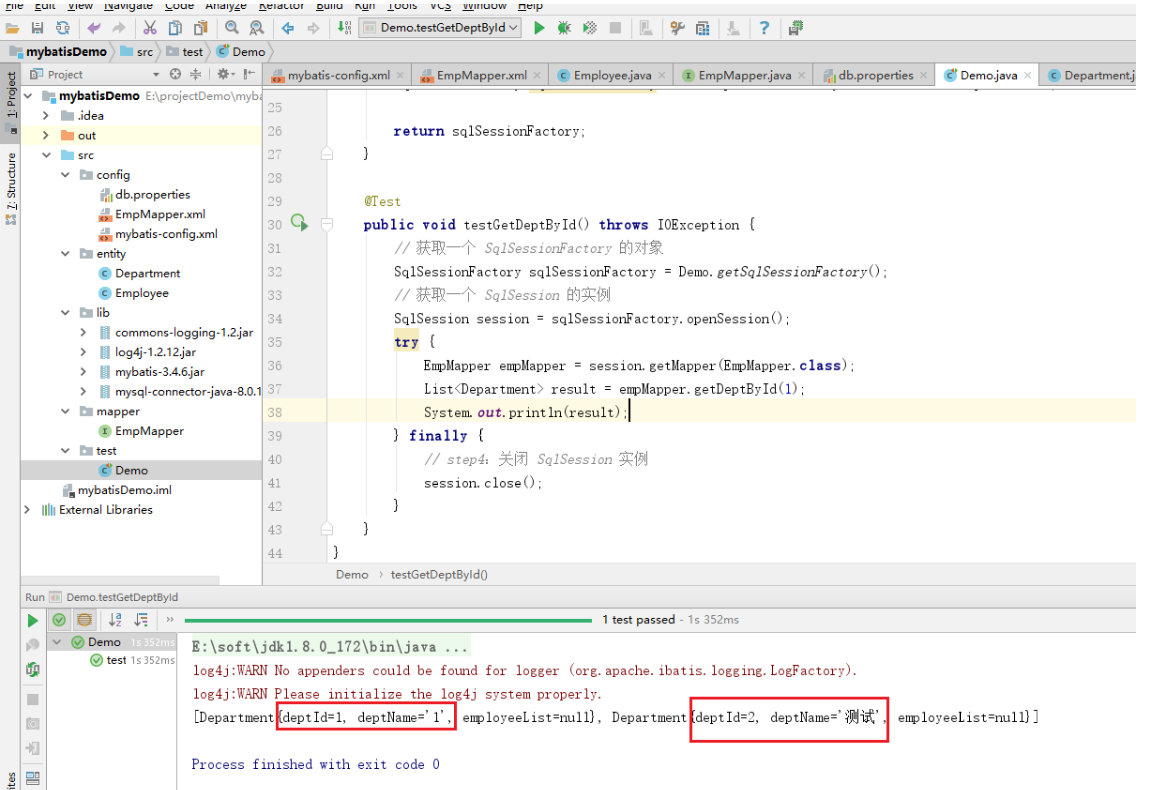Click the scroll-from-source target icon in Project panel
1167x790 pixels.
pos(175,74)
